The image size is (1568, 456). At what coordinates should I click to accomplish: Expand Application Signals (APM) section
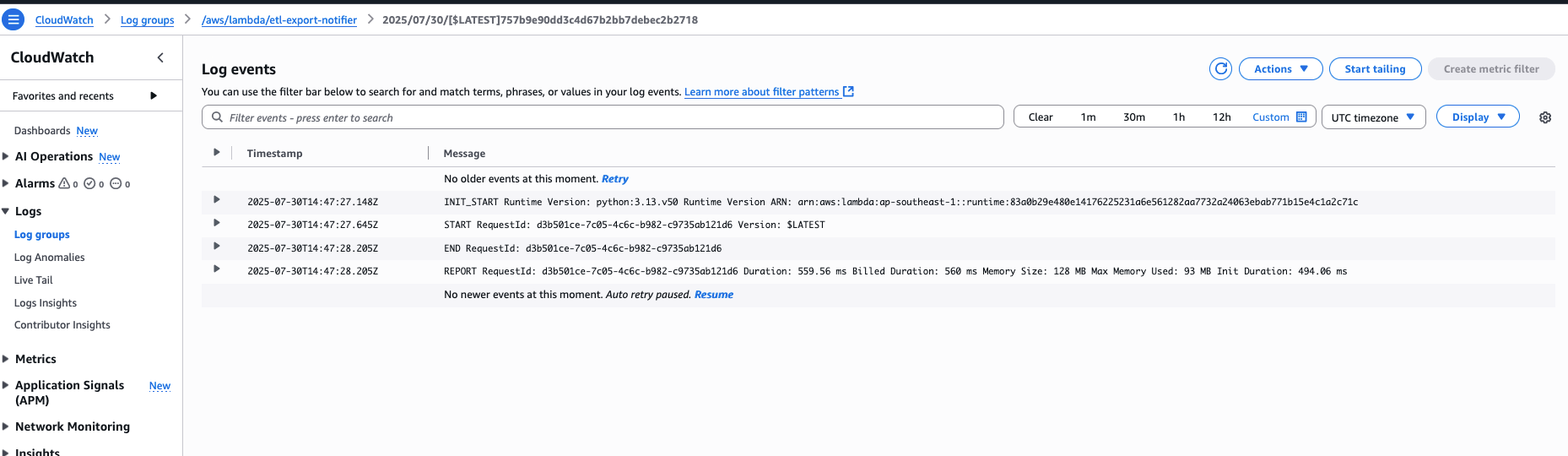coord(6,385)
